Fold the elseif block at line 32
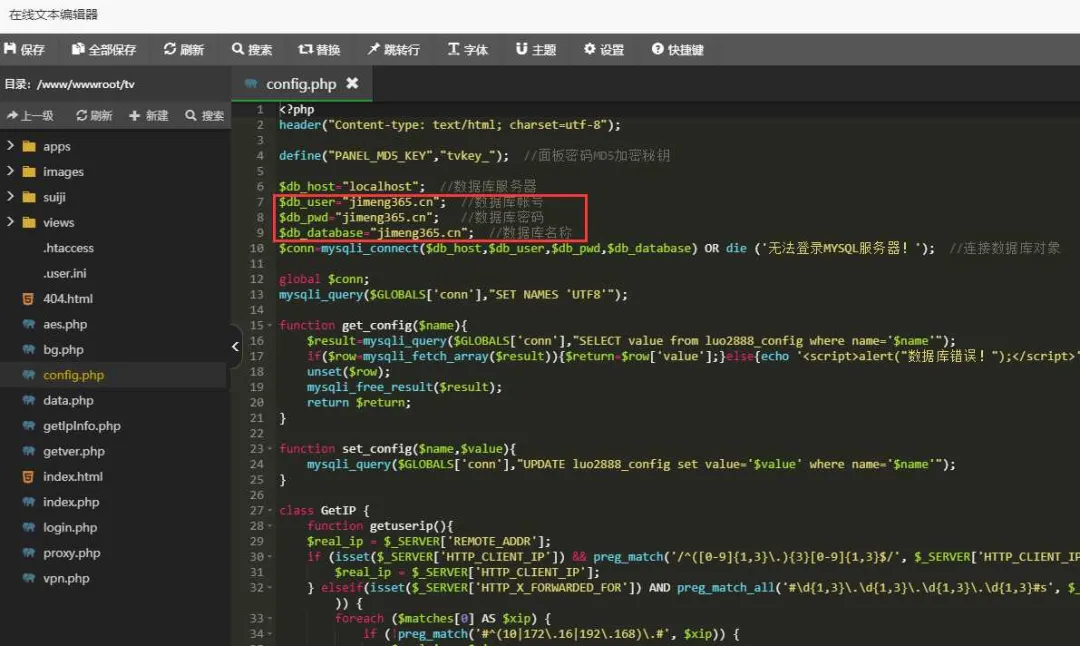The height and width of the screenshot is (646, 1080). tap(269, 587)
